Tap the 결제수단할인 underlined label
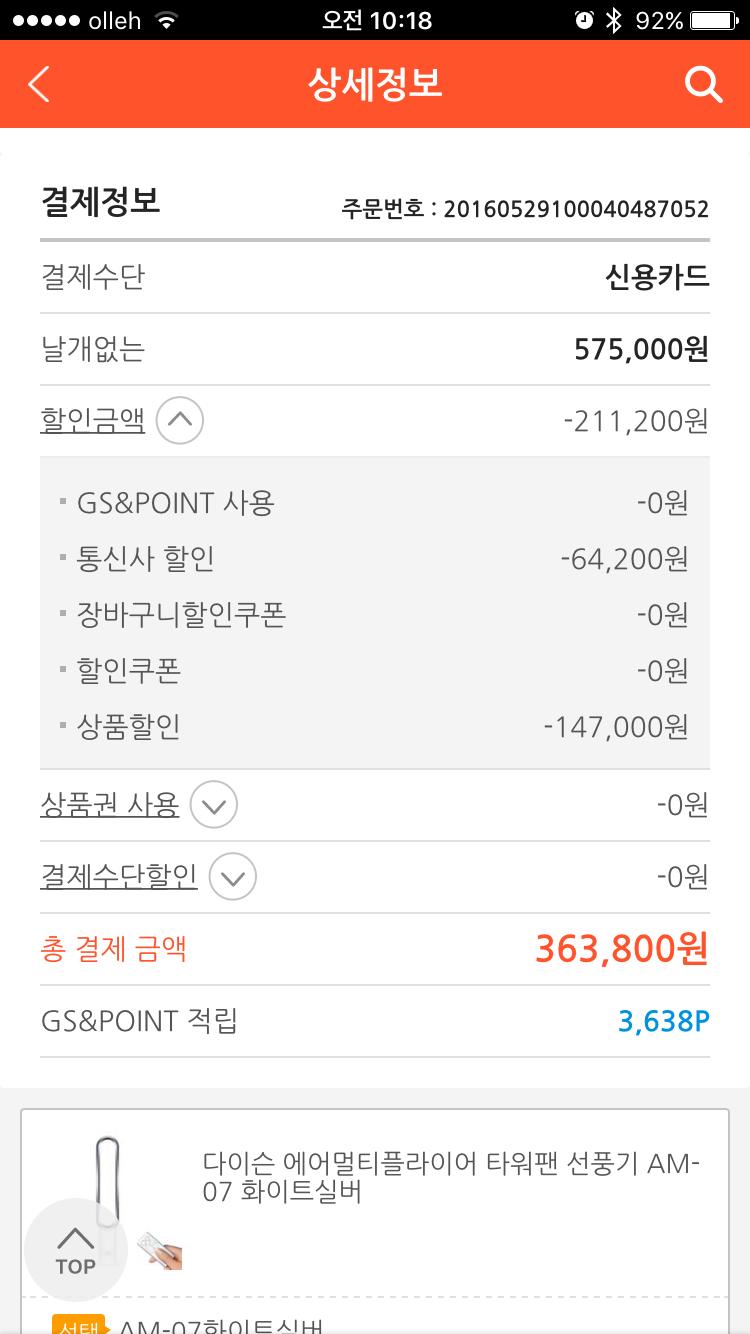Screen dimensions: 750x1334 pyautogui.click(x=118, y=877)
